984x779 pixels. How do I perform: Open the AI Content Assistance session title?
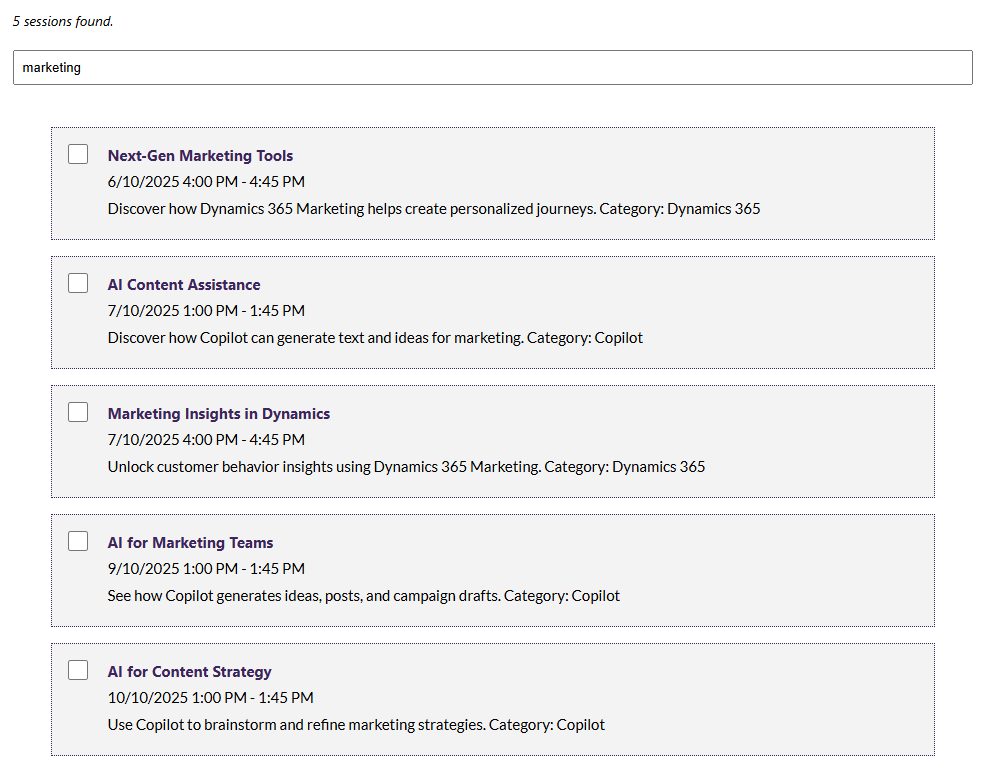pyautogui.click(x=184, y=285)
